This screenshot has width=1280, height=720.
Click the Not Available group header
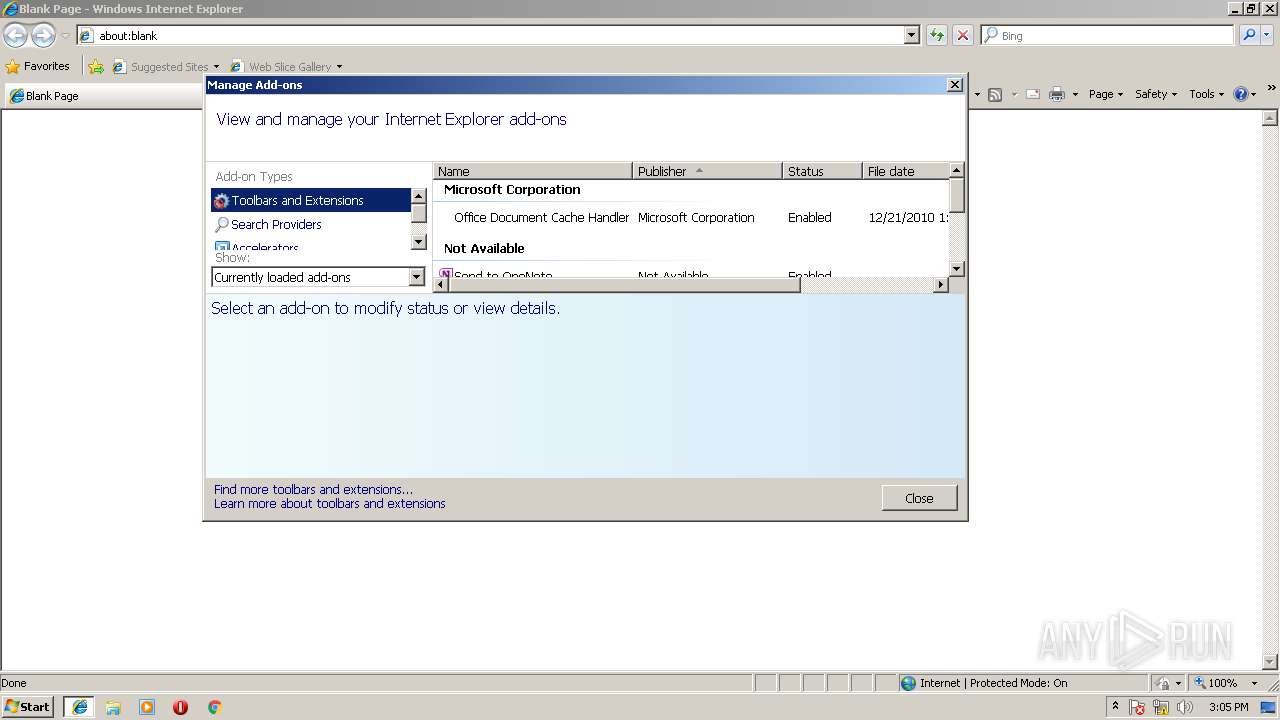[484, 248]
